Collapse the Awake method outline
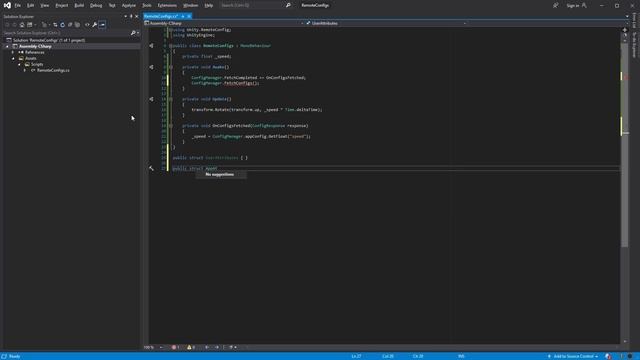Image resolution: width=640 pixels, height=360 pixels. [171, 67]
